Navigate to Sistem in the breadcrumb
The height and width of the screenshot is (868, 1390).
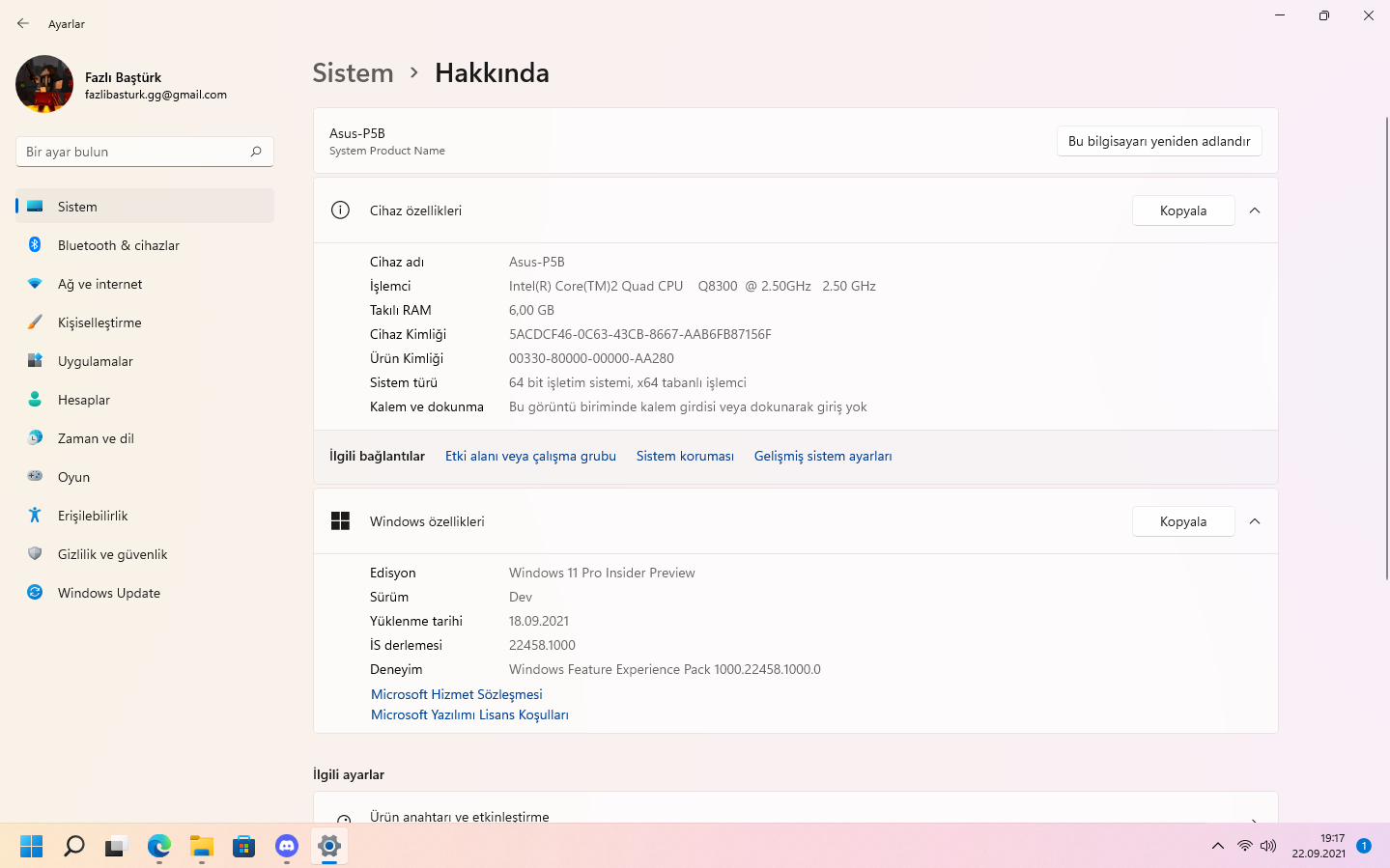[x=353, y=73]
